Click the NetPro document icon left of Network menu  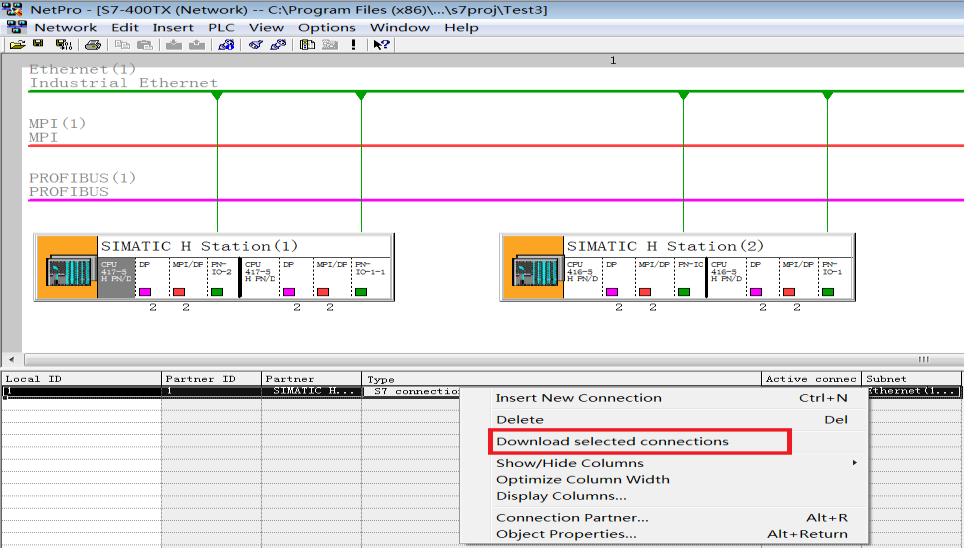coord(17,27)
